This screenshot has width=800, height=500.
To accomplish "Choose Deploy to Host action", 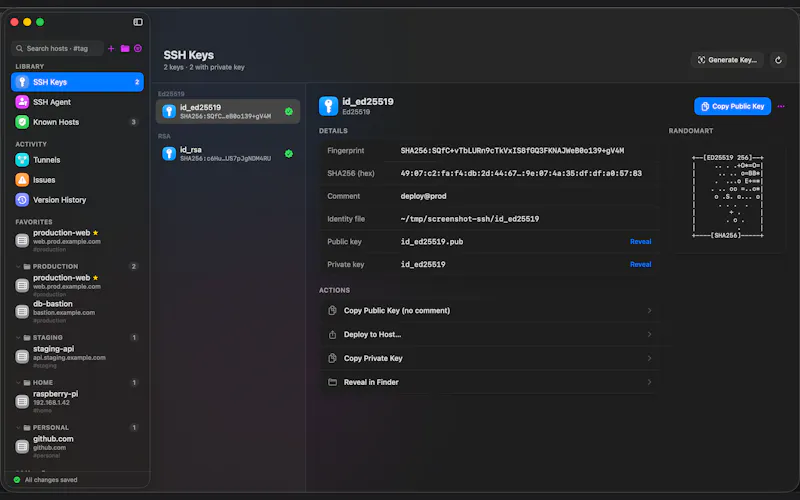I will point(490,335).
